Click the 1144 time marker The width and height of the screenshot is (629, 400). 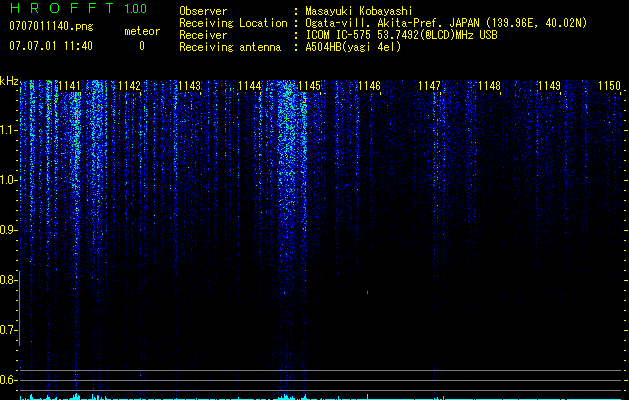coord(250,86)
